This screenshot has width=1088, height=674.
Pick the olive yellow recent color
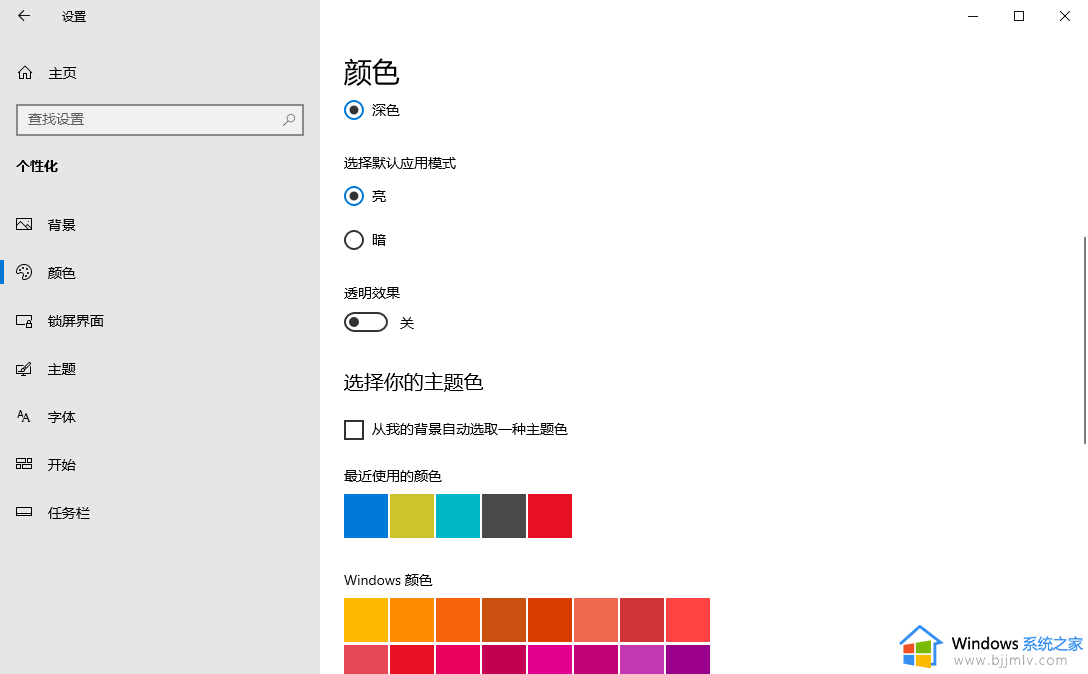tap(412, 516)
